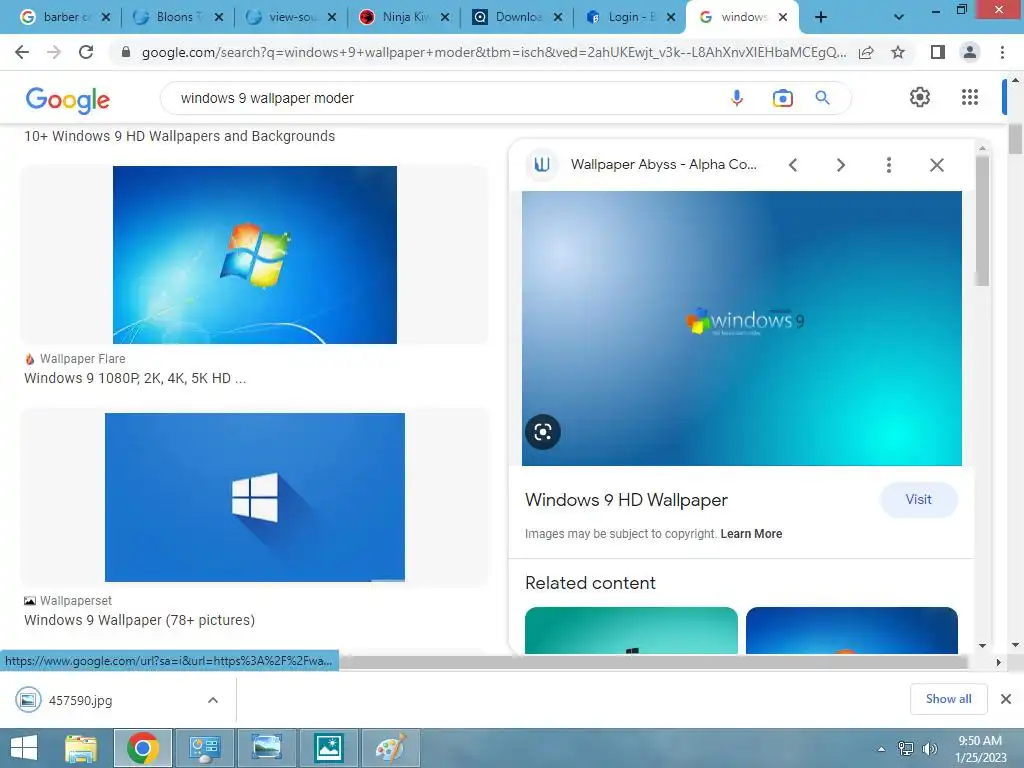Screen dimensions: 1024x768
Task: Click the site lock icon in address bar
Action: [126, 52]
